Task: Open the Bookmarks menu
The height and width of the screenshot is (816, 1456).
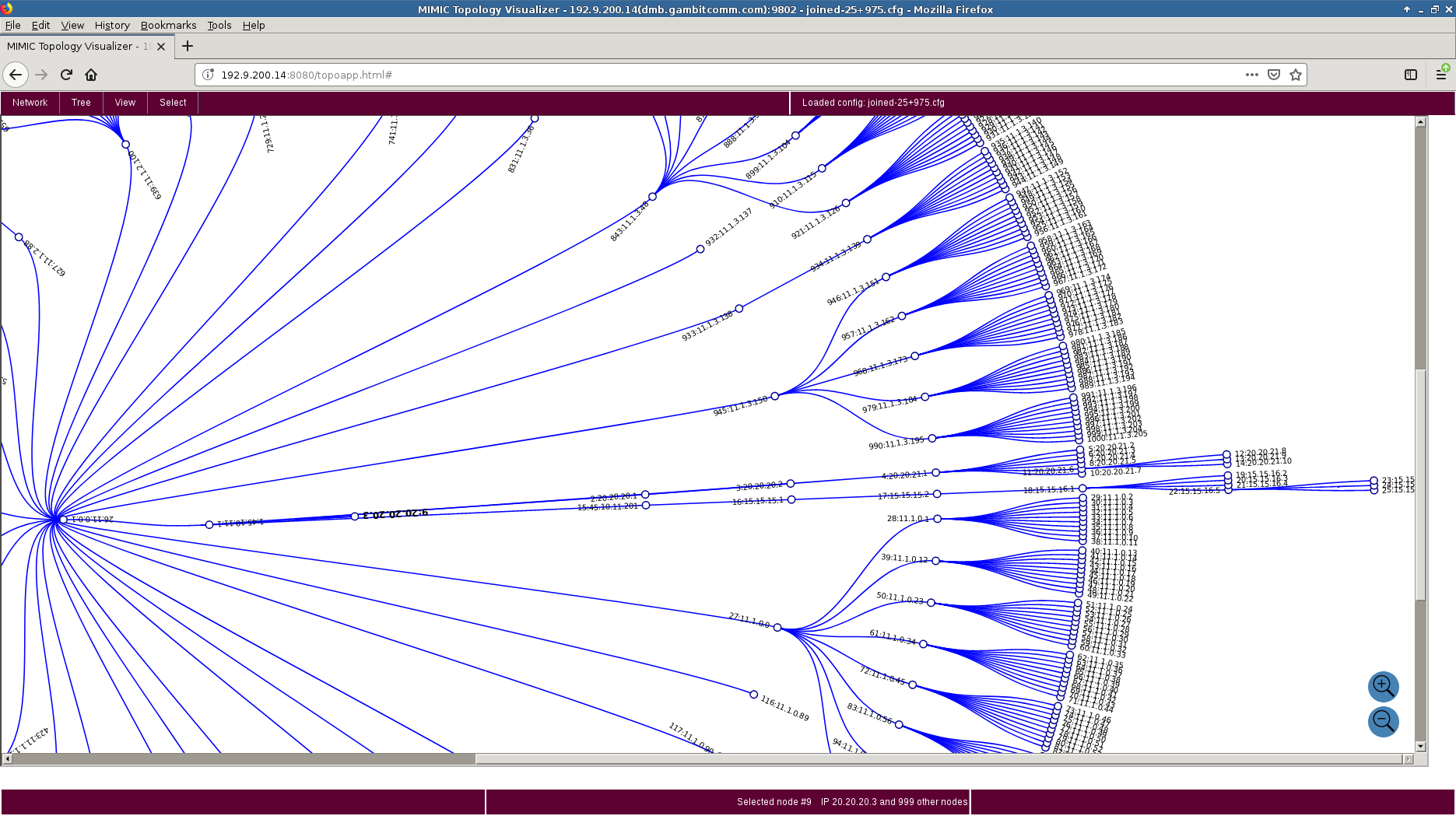Action: point(168,25)
